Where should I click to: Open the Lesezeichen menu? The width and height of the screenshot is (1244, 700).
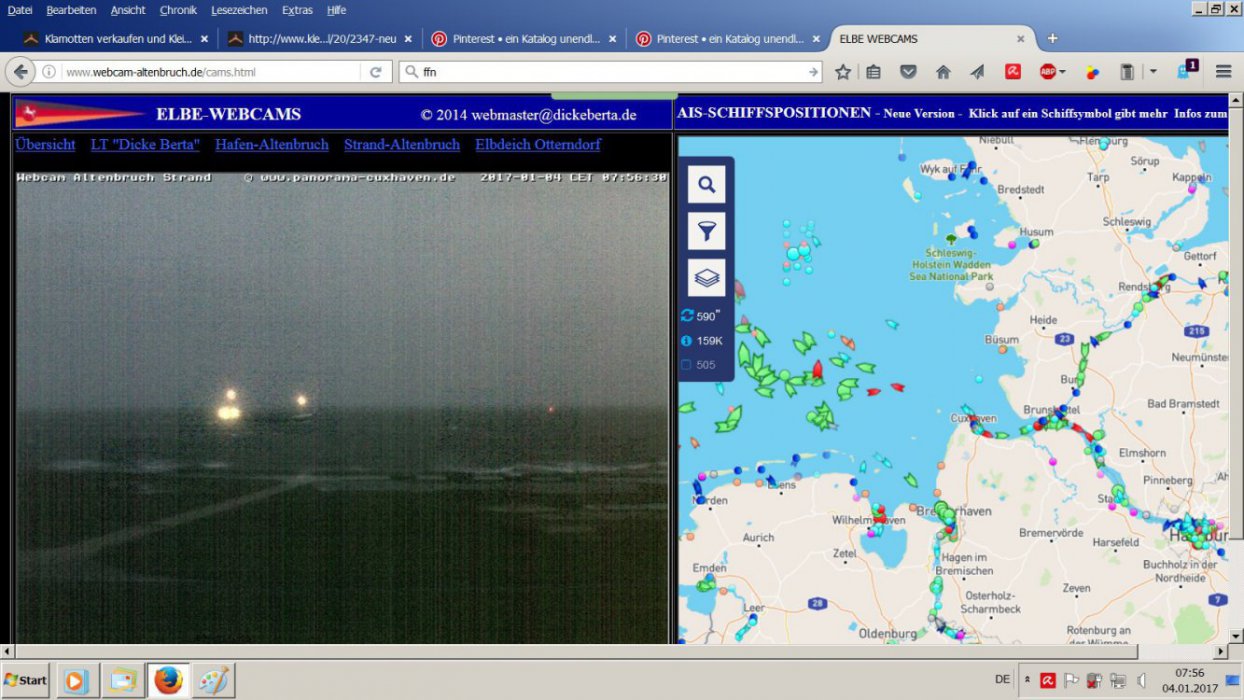click(239, 10)
